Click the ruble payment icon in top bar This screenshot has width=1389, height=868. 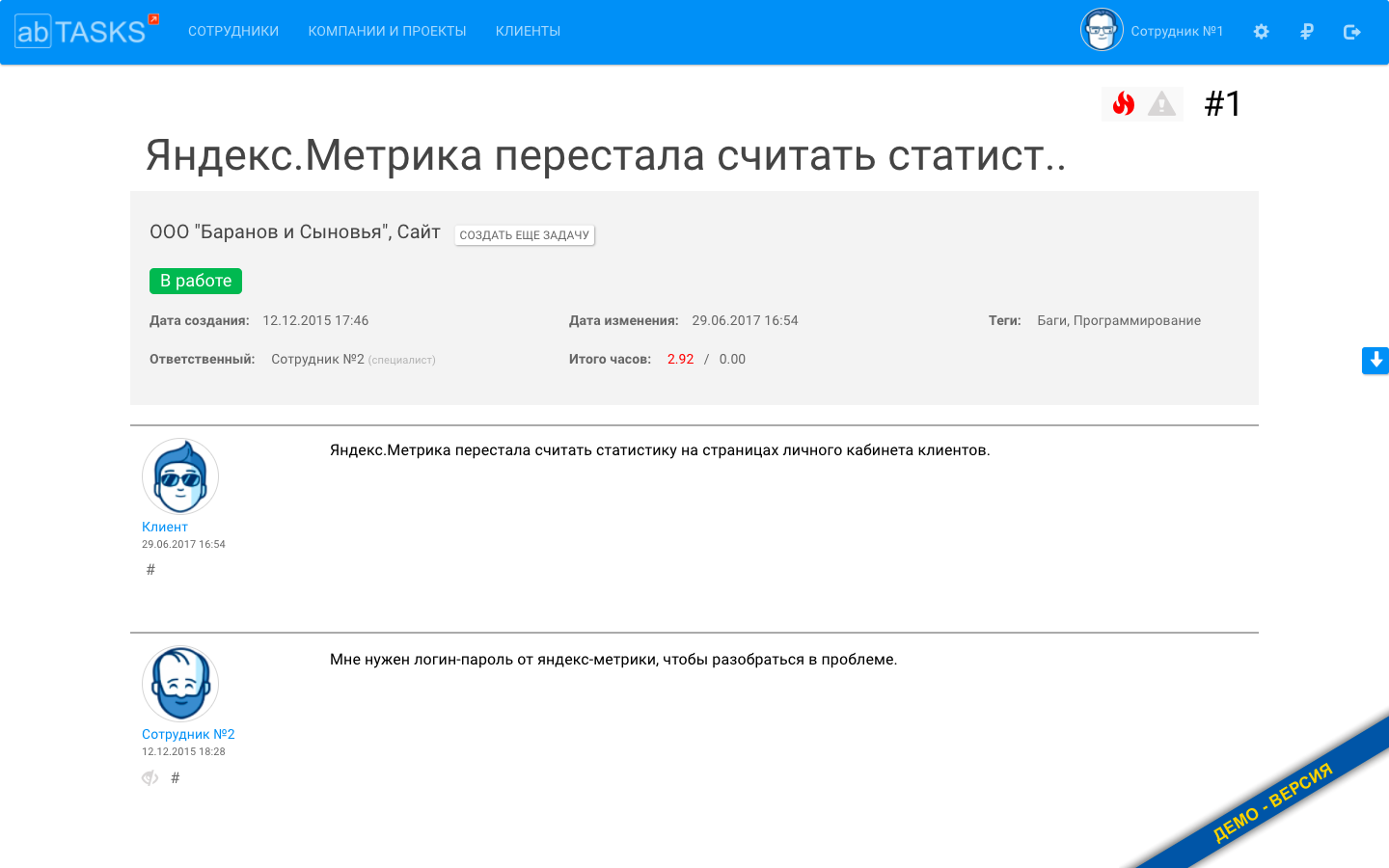pos(1306,31)
